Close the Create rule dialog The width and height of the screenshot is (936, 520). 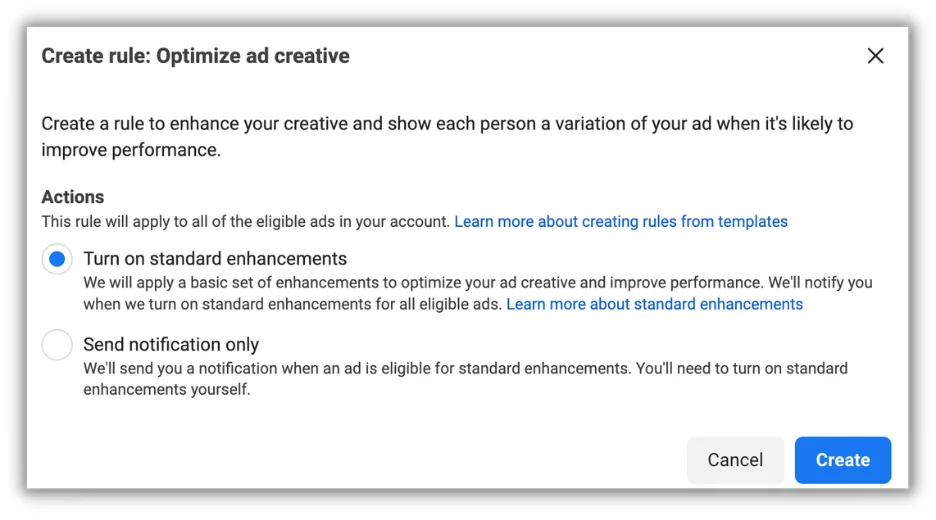pos(875,56)
